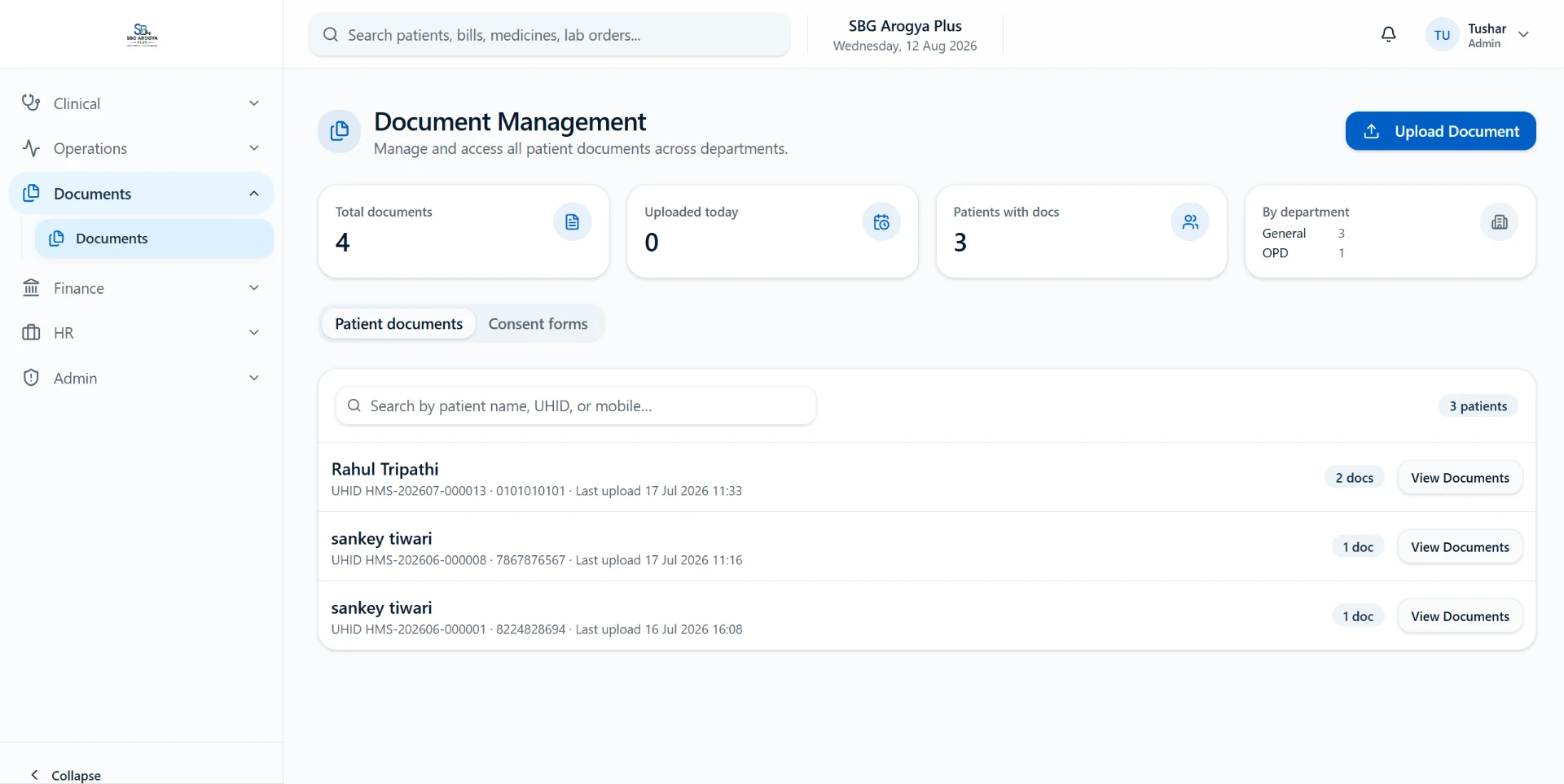Image resolution: width=1564 pixels, height=784 pixels.
Task: Click the 2 docs badge
Action: click(x=1354, y=478)
